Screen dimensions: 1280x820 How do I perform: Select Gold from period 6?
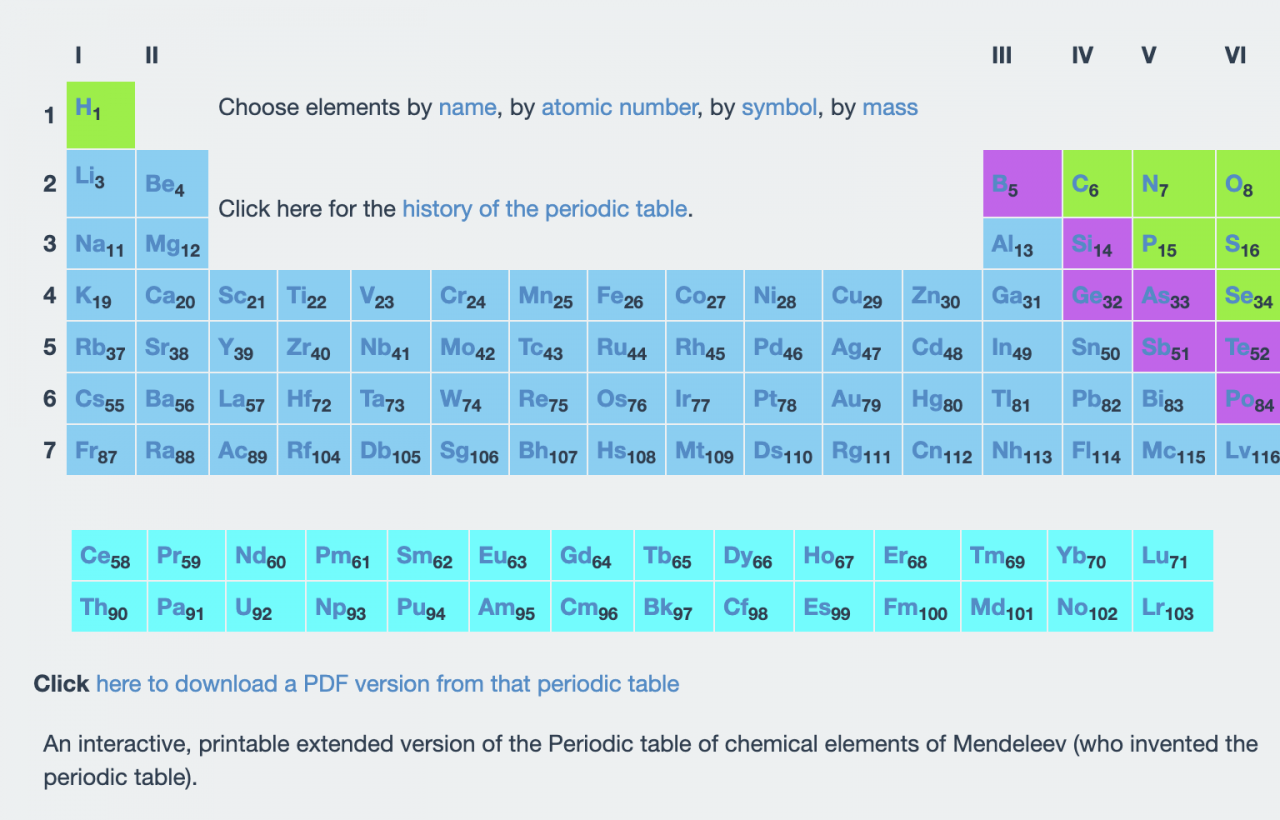pyautogui.click(x=859, y=398)
